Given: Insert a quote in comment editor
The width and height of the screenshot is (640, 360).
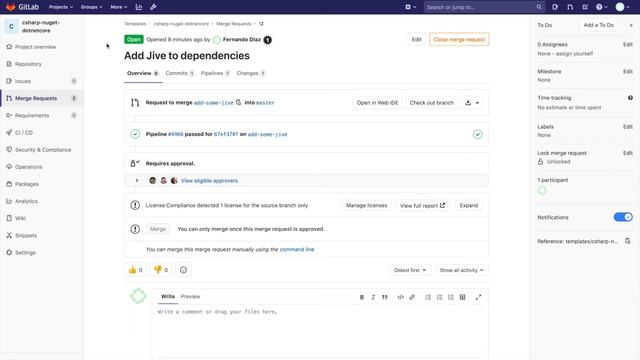Looking at the screenshot, I should pyautogui.click(x=384, y=297).
